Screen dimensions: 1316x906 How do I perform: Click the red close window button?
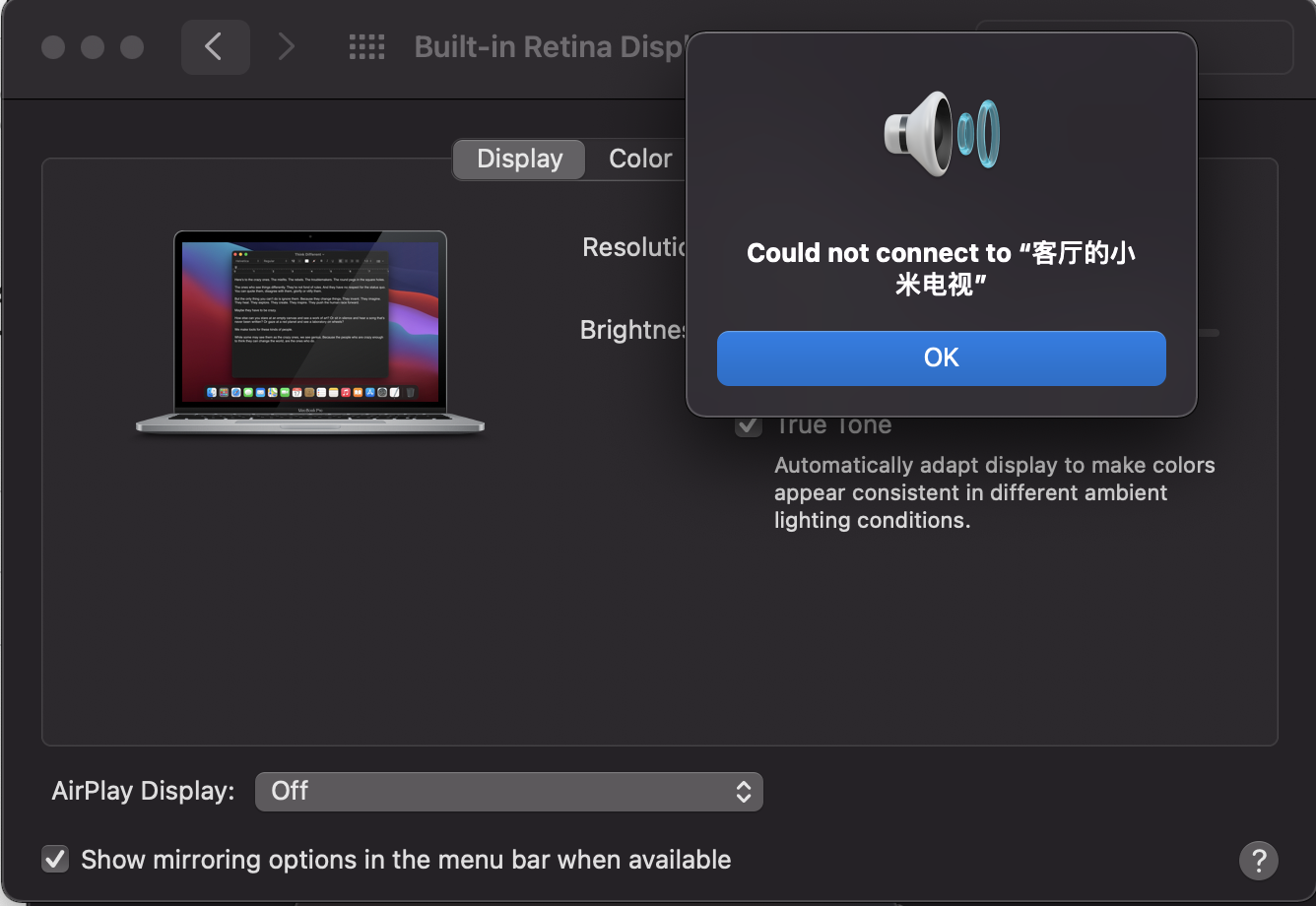[x=53, y=47]
